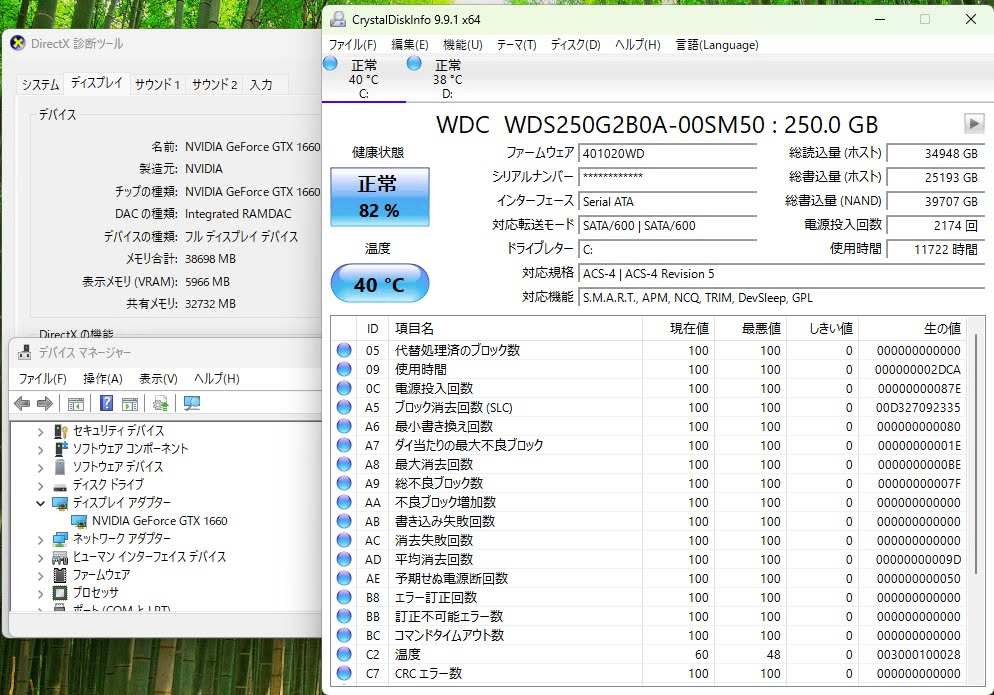
Task: Click the DirectX diagnostic tool title icon
Action: coord(18,43)
